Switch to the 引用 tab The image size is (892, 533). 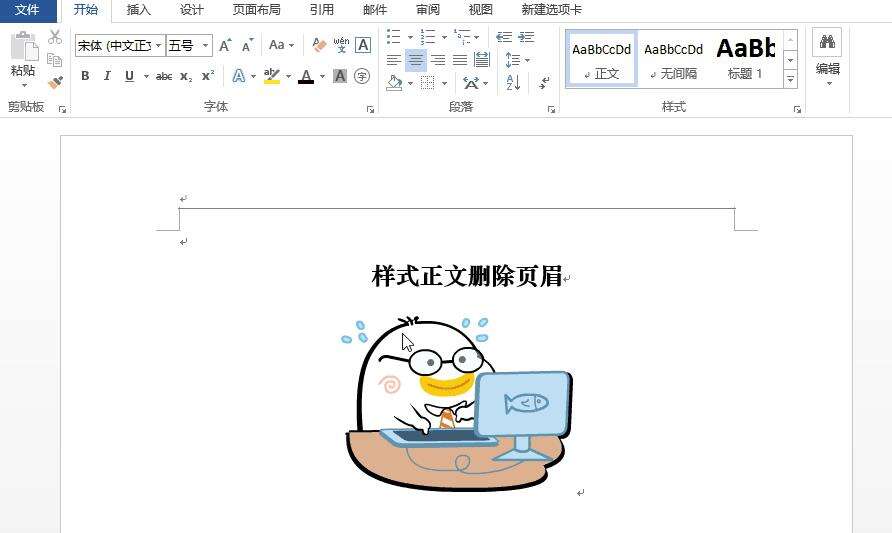click(321, 10)
